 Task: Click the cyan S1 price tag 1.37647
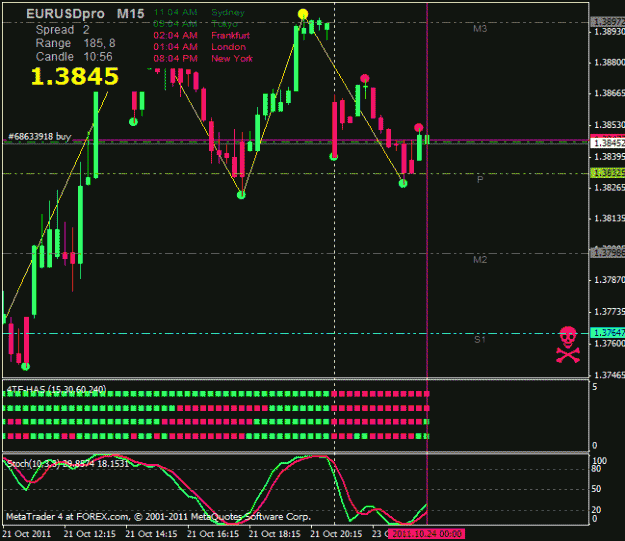click(607, 332)
